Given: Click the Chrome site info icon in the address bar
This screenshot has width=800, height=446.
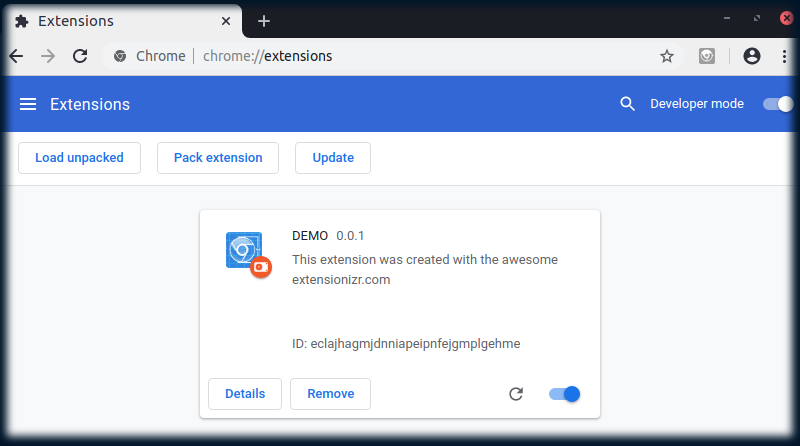Looking at the screenshot, I should pos(120,56).
